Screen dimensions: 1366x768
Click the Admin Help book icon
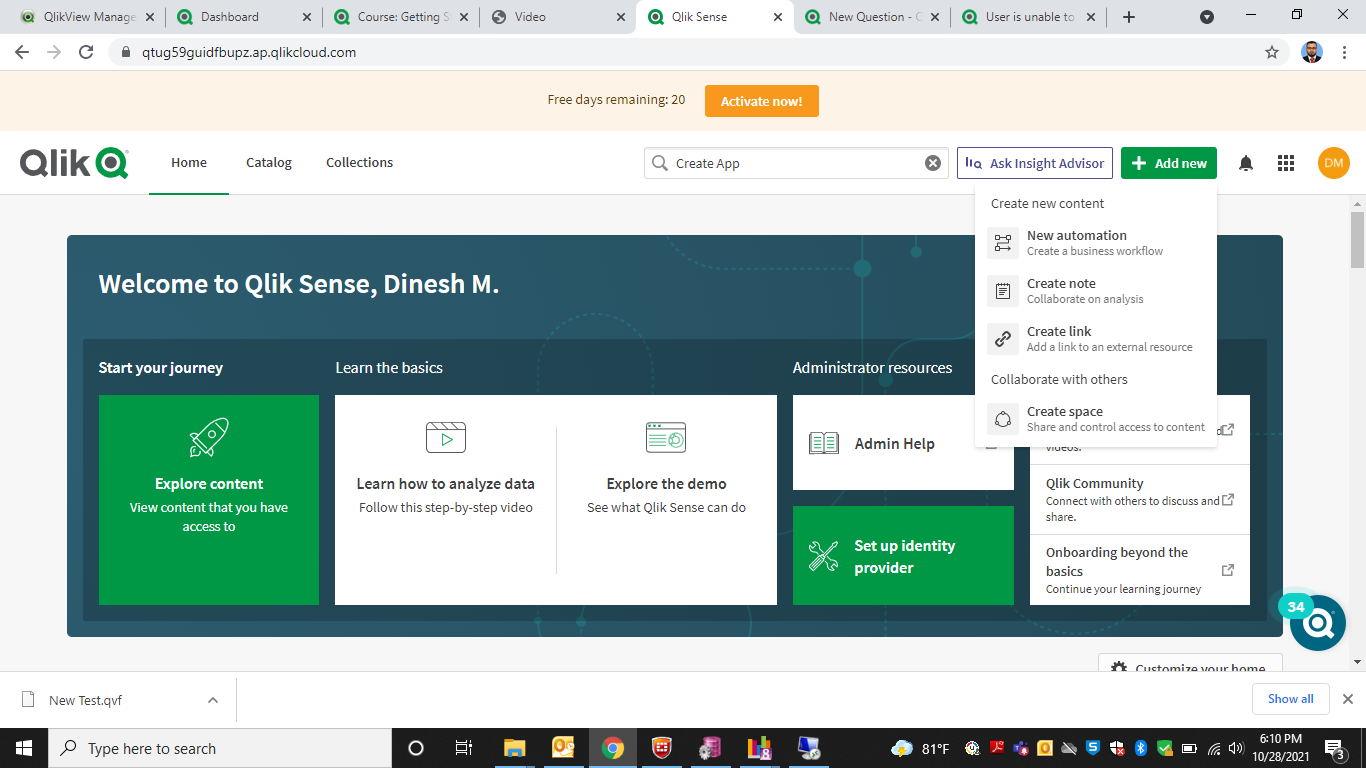[824, 443]
